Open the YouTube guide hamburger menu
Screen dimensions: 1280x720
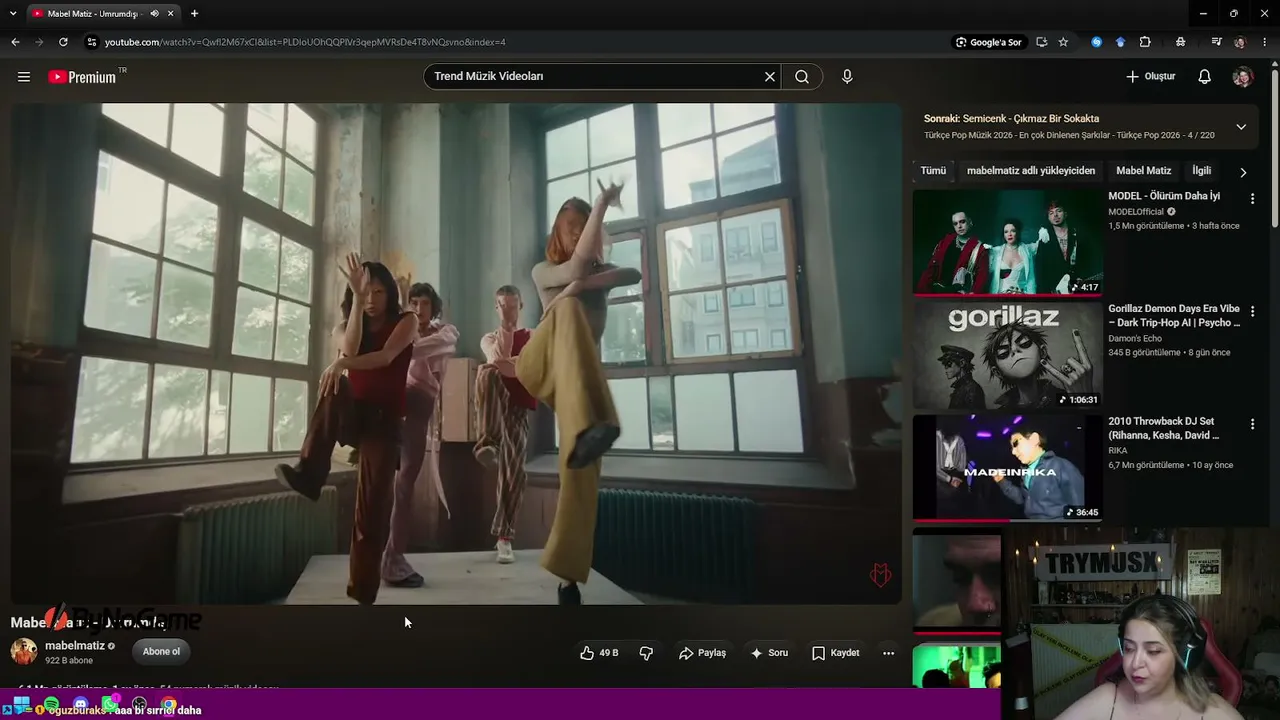pos(24,77)
